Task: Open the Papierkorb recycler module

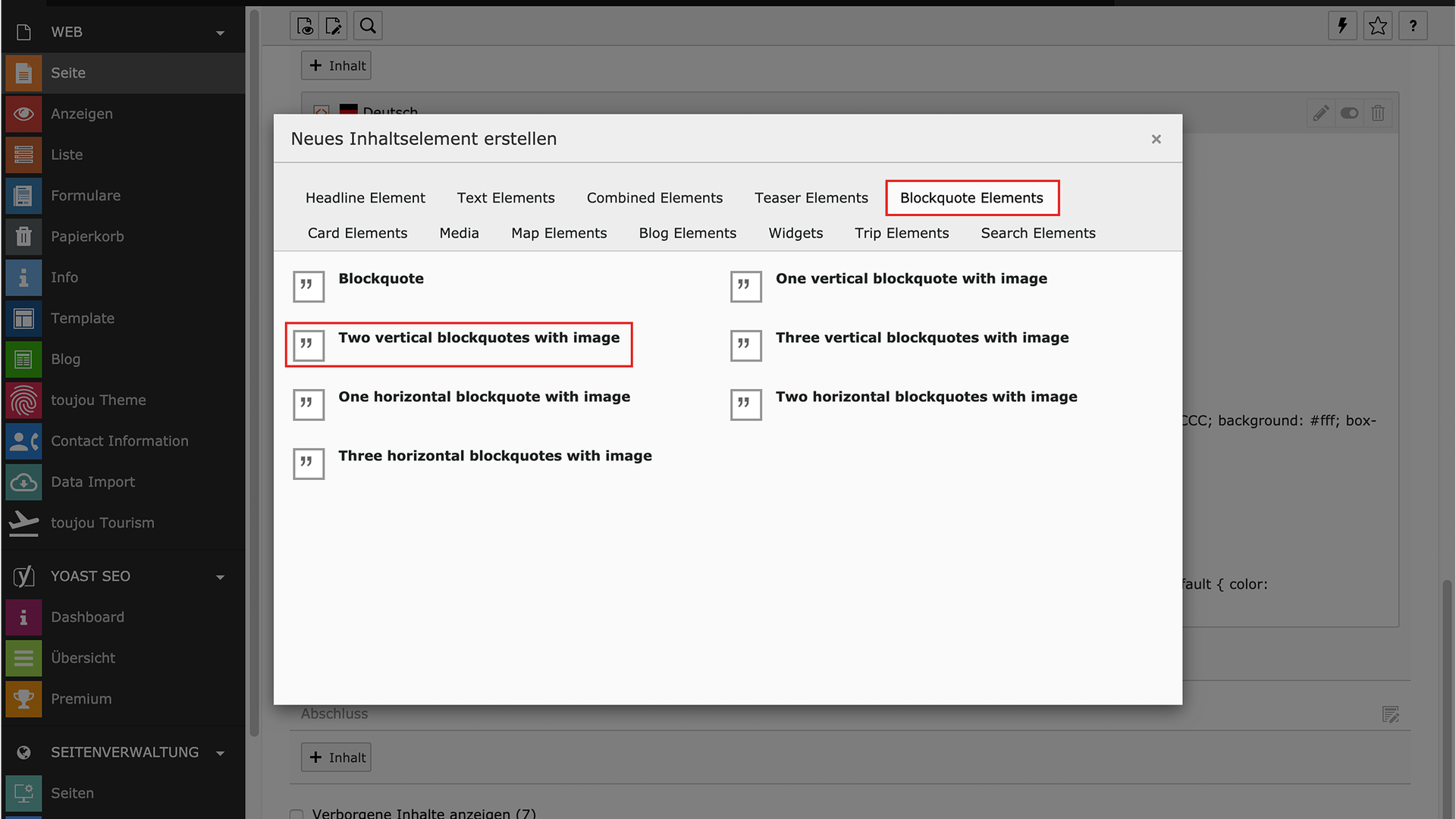Action: pos(87,236)
